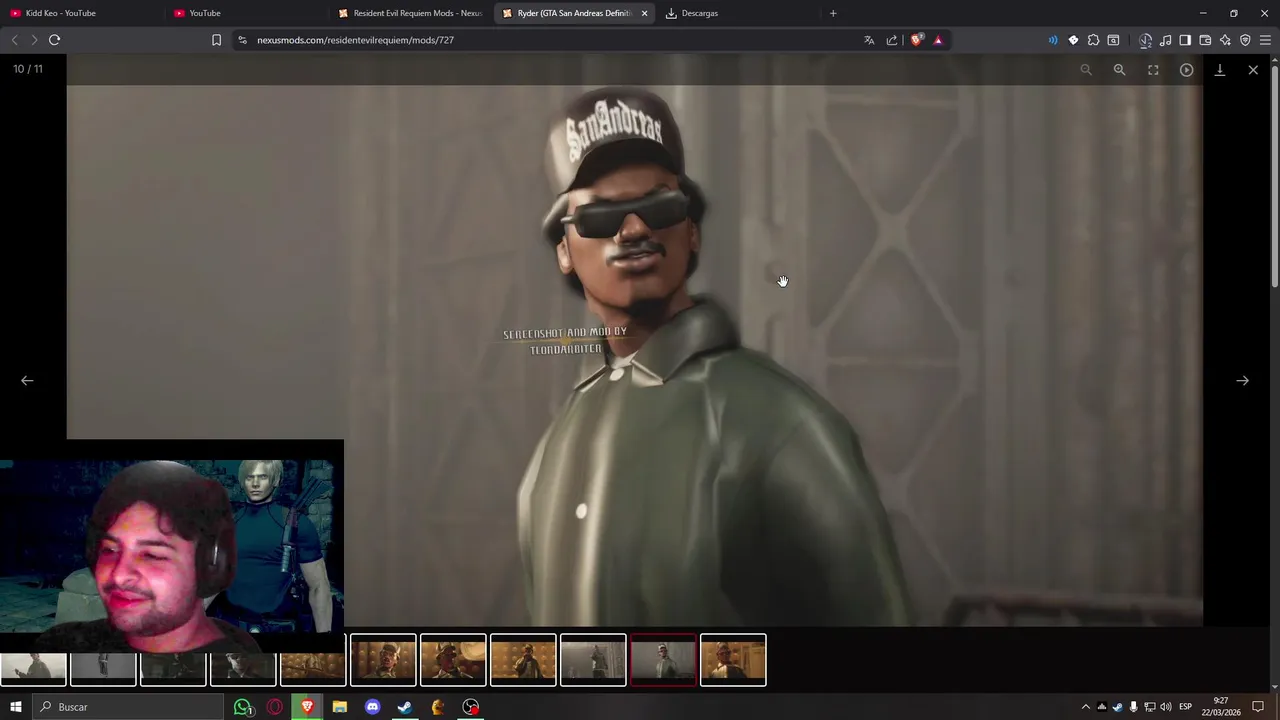
Task: Close the Ryder GTA San Andreas tab
Action: coord(644,13)
